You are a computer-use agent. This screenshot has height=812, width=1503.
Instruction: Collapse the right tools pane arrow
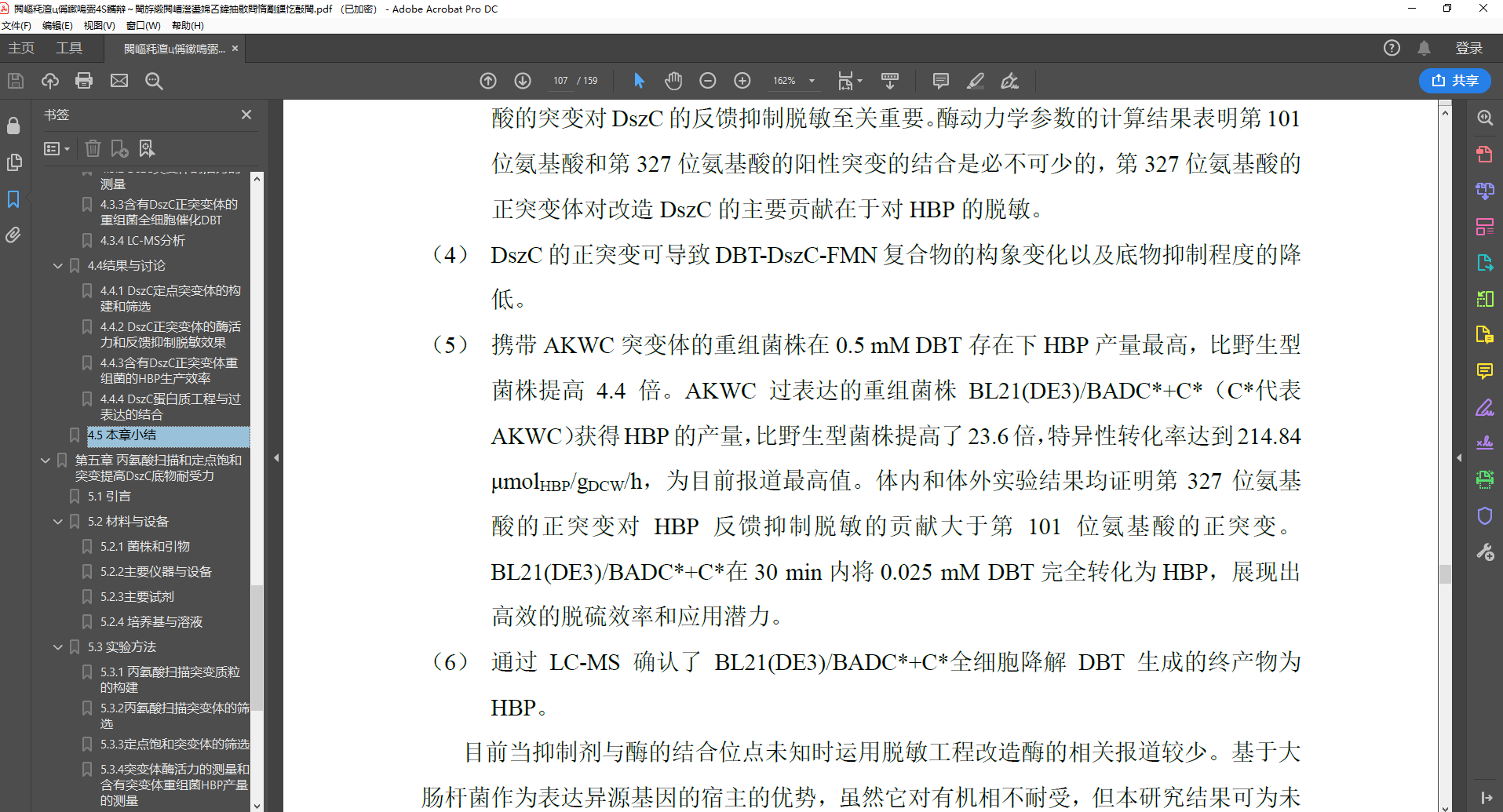[1459, 457]
